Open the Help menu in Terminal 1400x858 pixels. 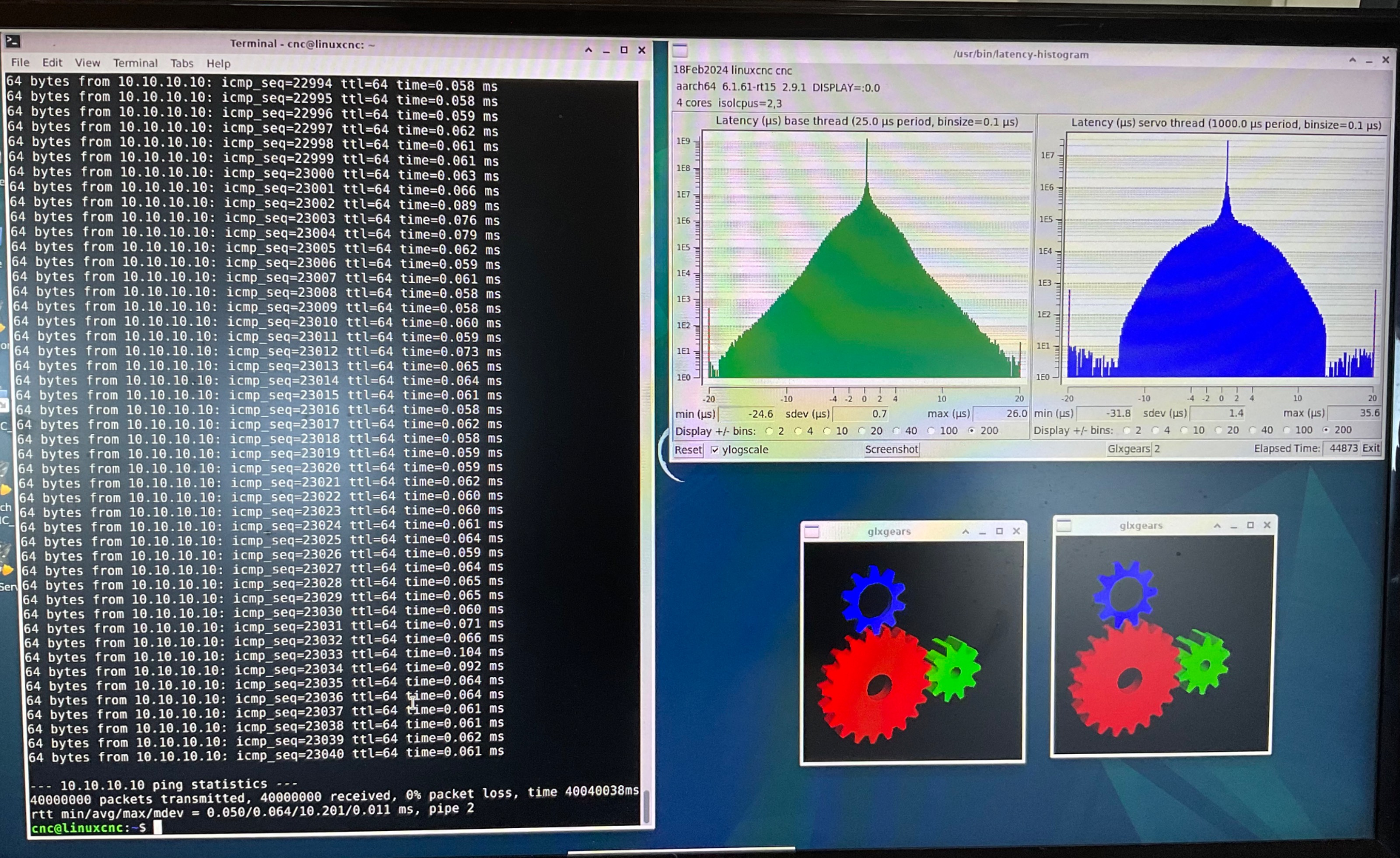point(218,63)
